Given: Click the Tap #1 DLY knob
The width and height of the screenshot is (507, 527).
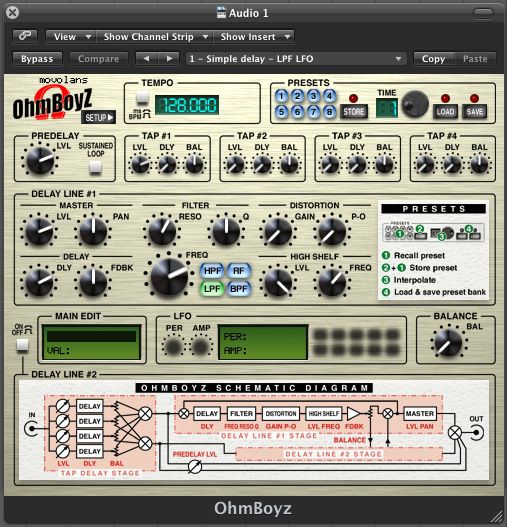Looking at the screenshot, I should (167, 164).
